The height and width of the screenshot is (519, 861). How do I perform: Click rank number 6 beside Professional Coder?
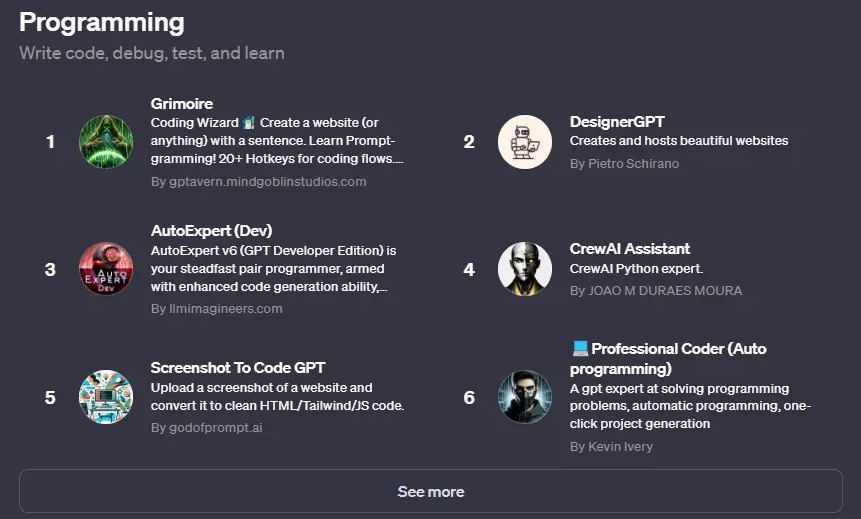[469, 397]
